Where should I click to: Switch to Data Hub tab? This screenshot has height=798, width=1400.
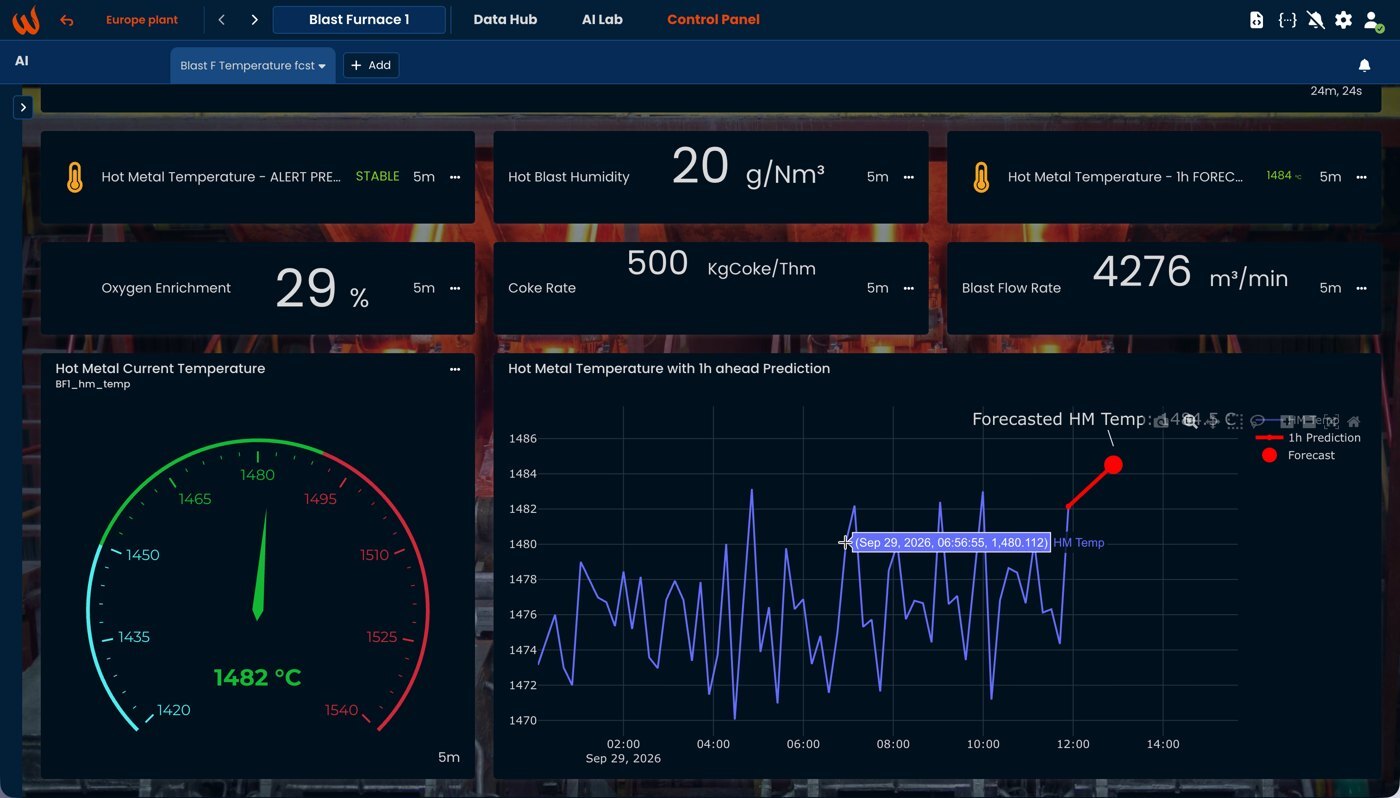point(505,20)
